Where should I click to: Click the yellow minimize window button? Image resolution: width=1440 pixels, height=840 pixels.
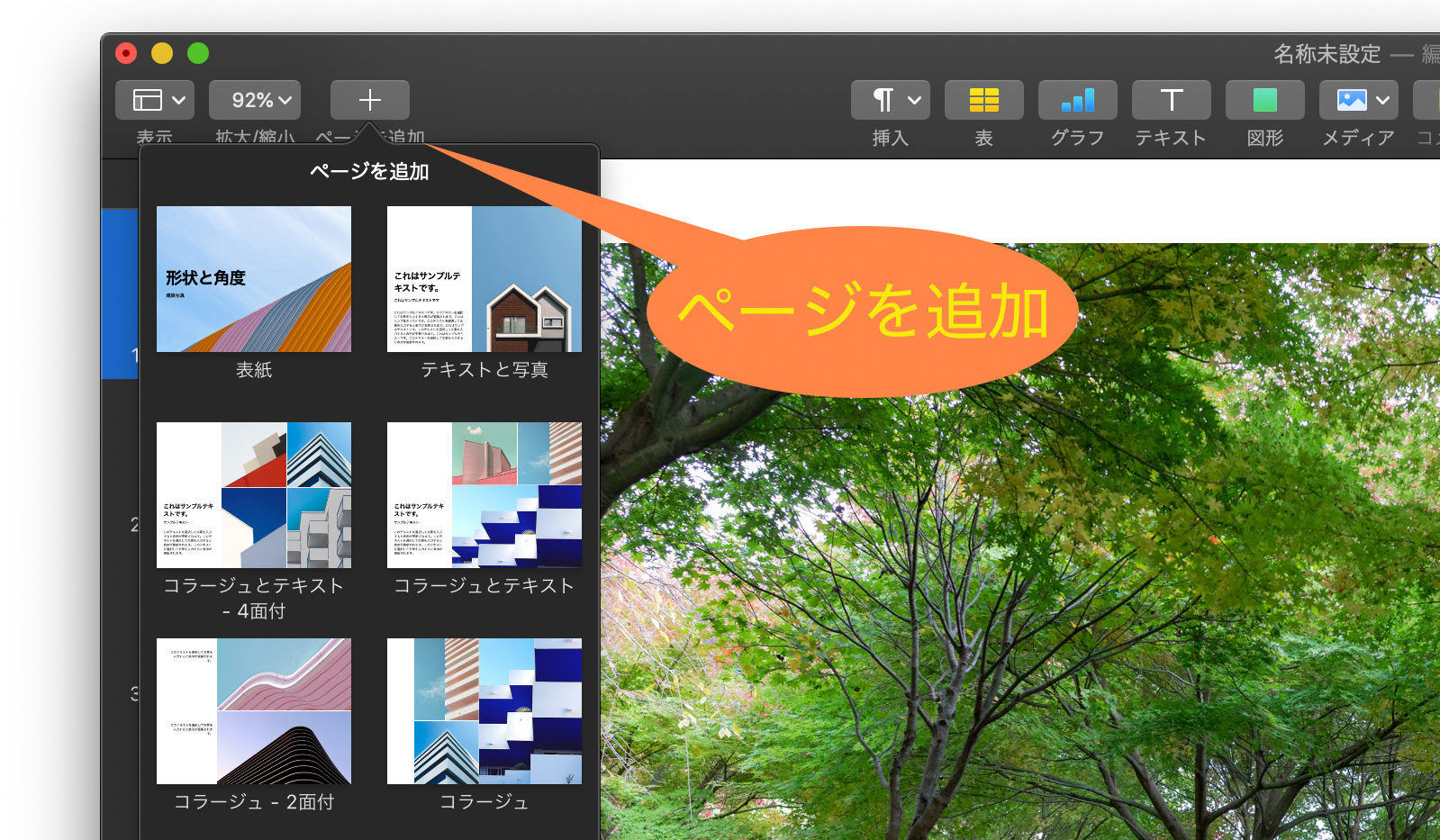pyautogui.click(x=162, y=53)
